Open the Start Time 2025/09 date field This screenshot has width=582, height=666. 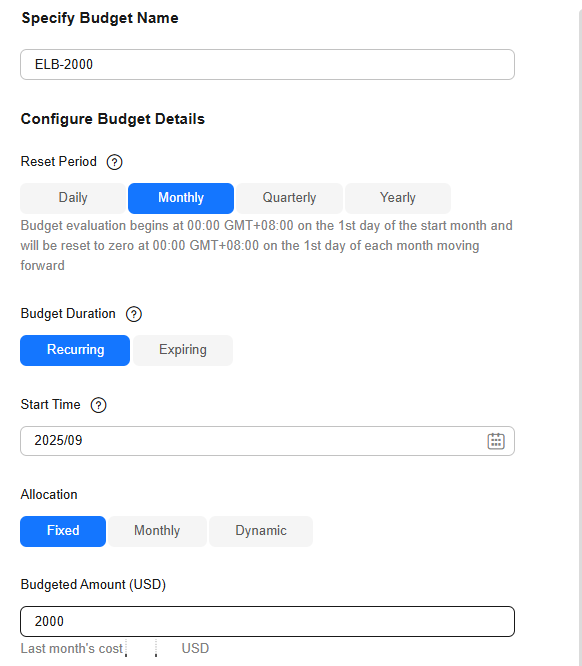268,441
